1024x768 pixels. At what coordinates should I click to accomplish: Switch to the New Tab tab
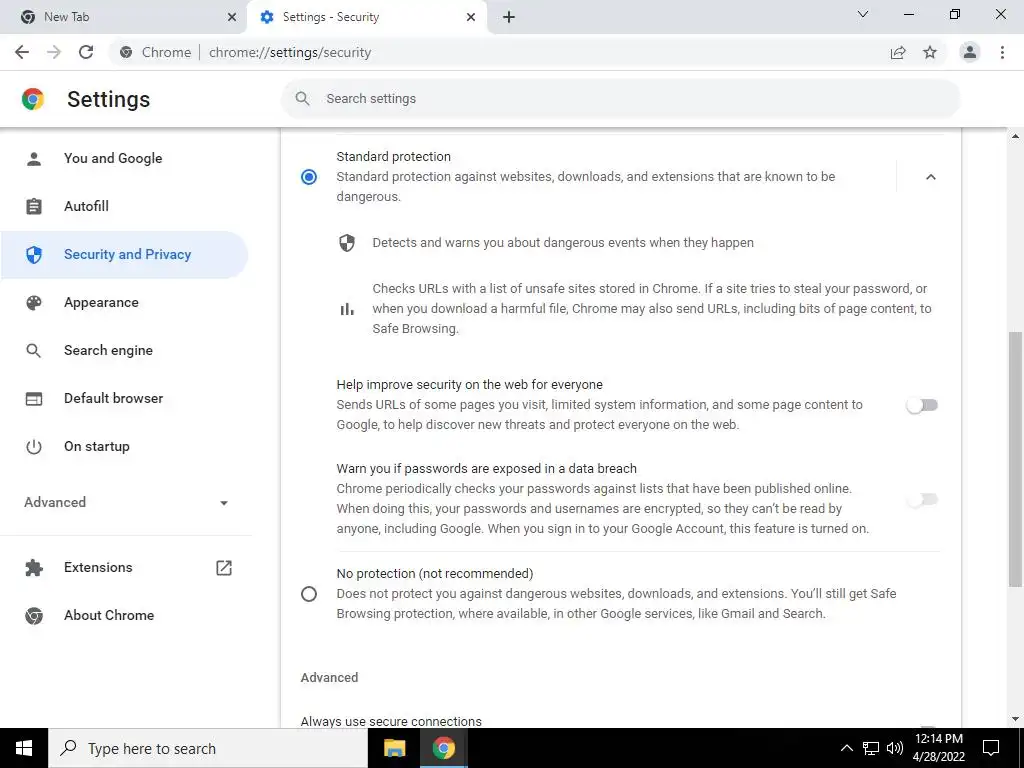coord(124,17)
